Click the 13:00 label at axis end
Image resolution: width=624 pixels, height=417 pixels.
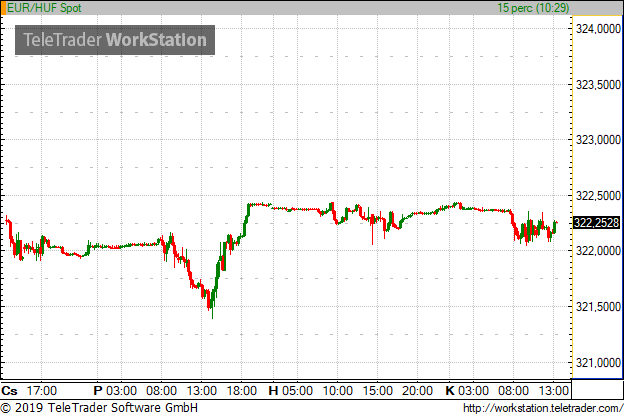point(554,390)
